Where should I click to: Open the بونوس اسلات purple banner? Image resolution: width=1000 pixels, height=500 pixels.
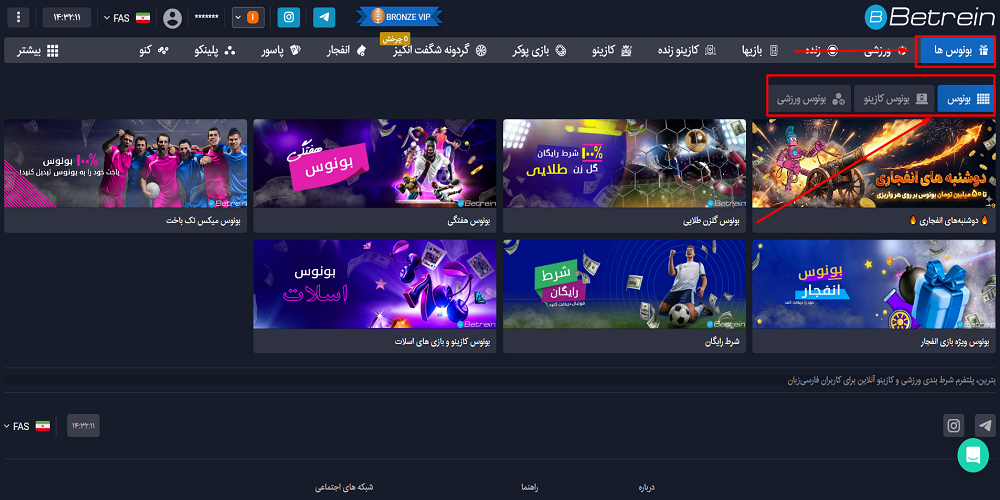click(x=374, y=283)
